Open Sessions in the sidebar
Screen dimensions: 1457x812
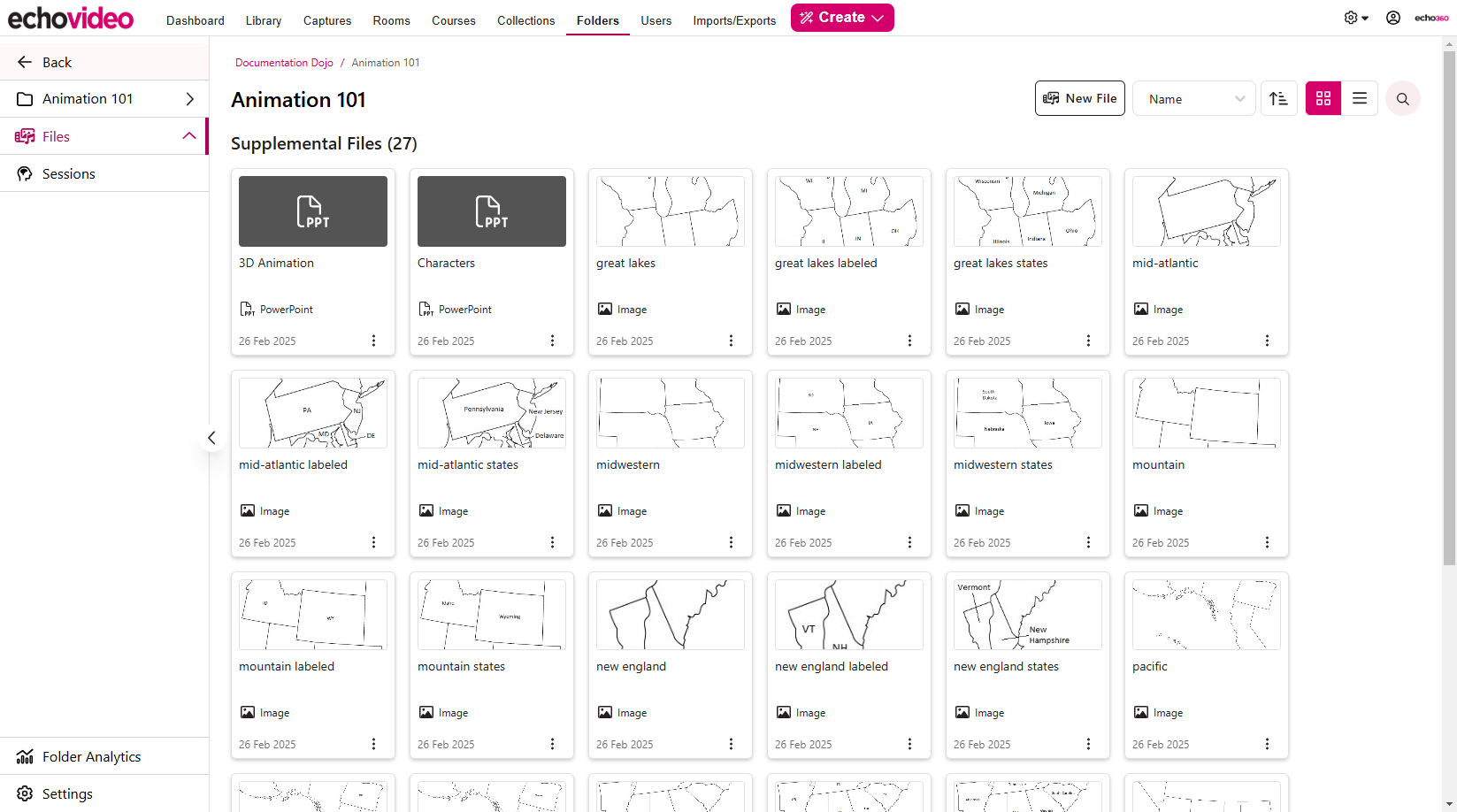104,173
